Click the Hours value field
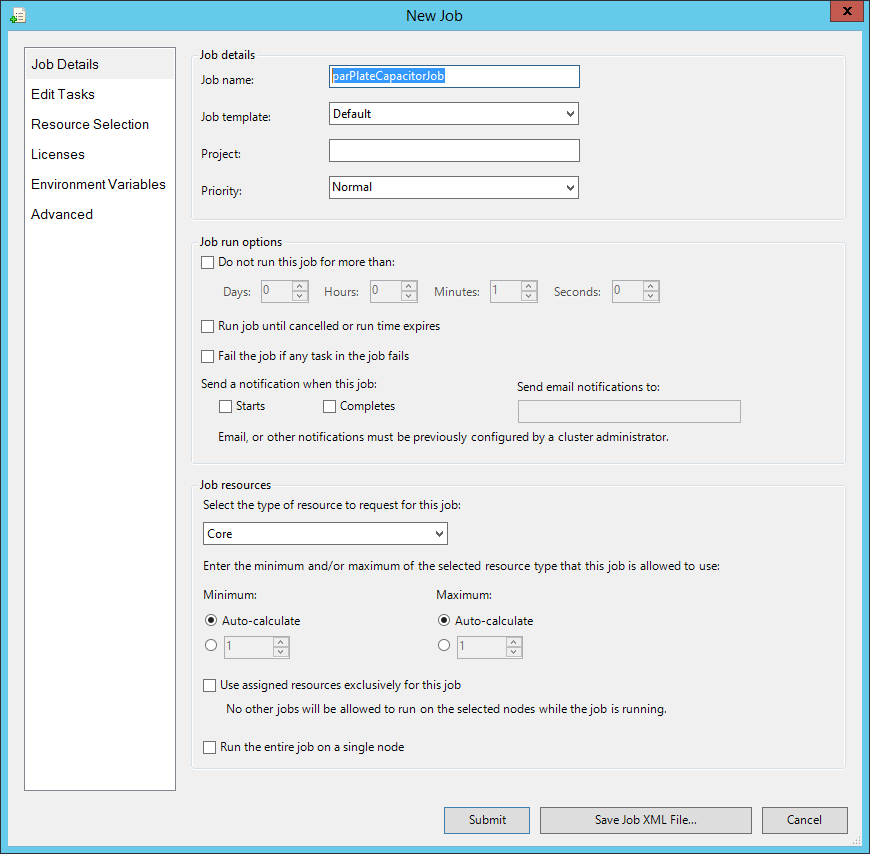Viewport: 870px width, 854px height. point(386,291)
